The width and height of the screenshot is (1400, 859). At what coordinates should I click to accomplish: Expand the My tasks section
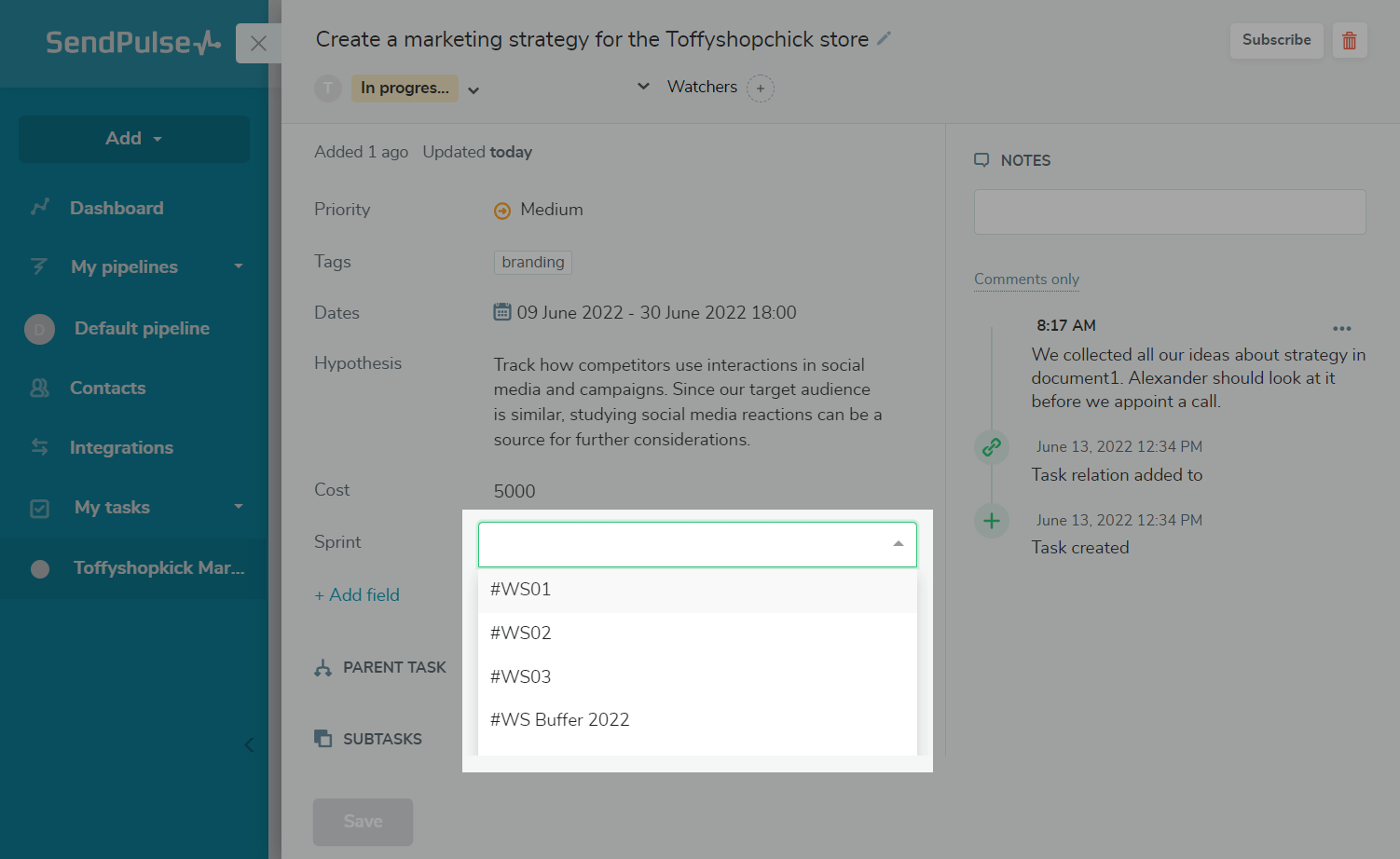pyautogui.click(x=238, y=507)
